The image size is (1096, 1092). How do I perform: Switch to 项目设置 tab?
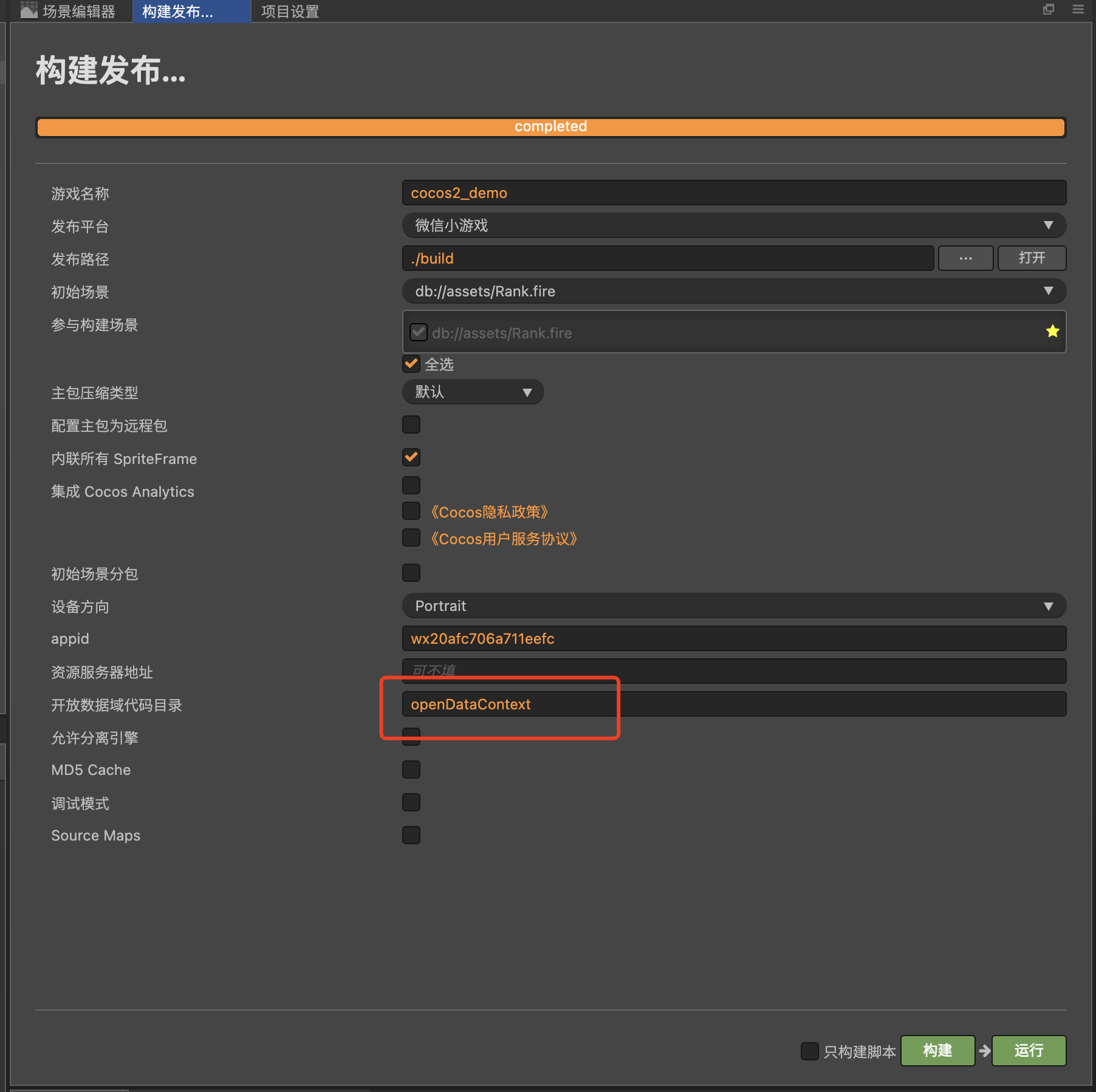pyautogui.click(x=290, y=11)
